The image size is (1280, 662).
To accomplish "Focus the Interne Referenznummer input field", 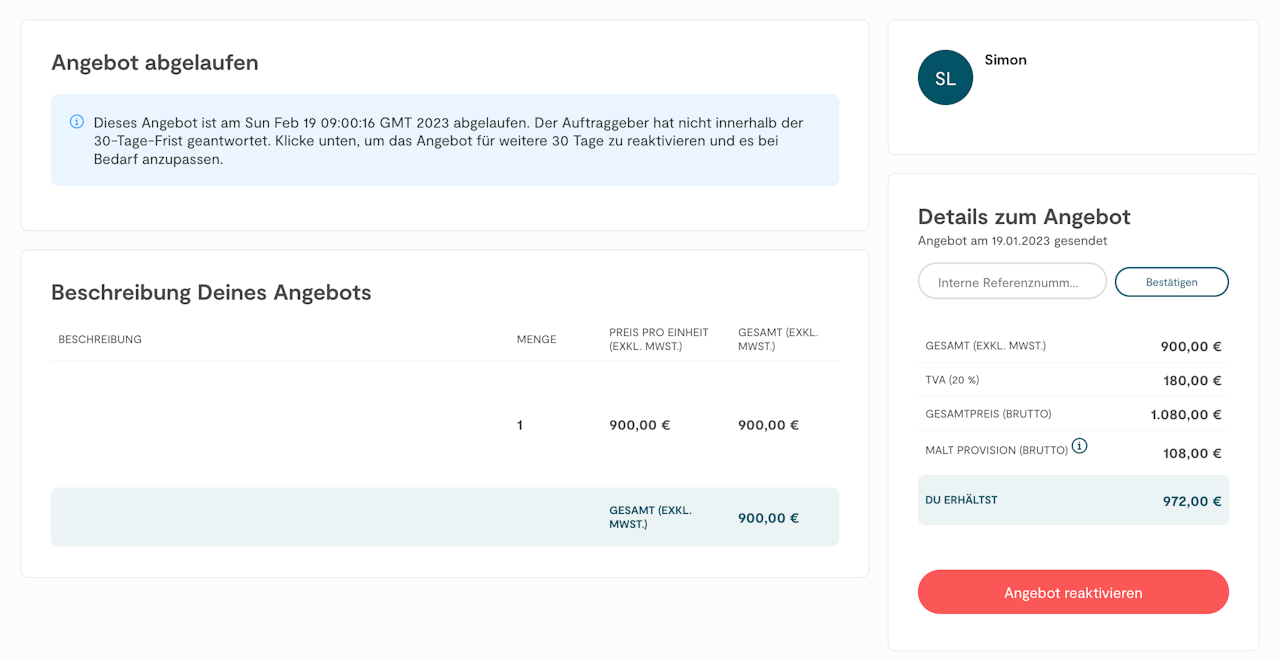I will 1011,282.
